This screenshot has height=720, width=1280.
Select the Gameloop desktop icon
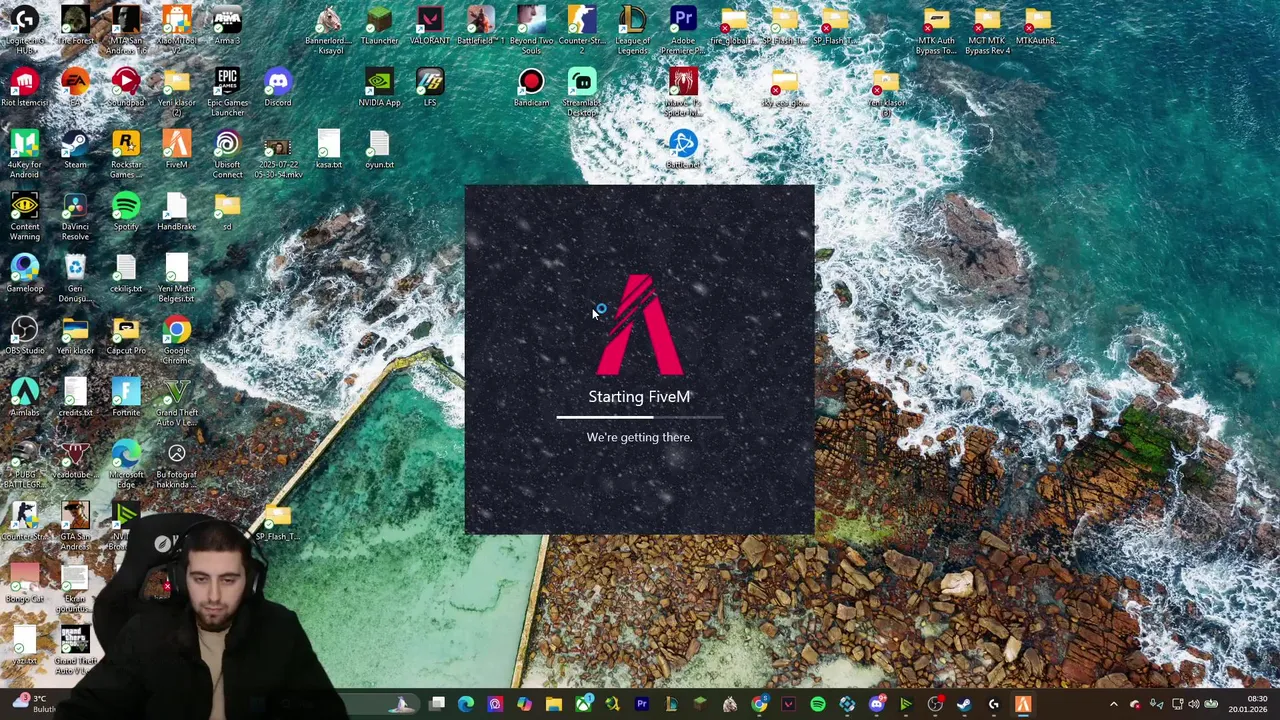(24, 274)
